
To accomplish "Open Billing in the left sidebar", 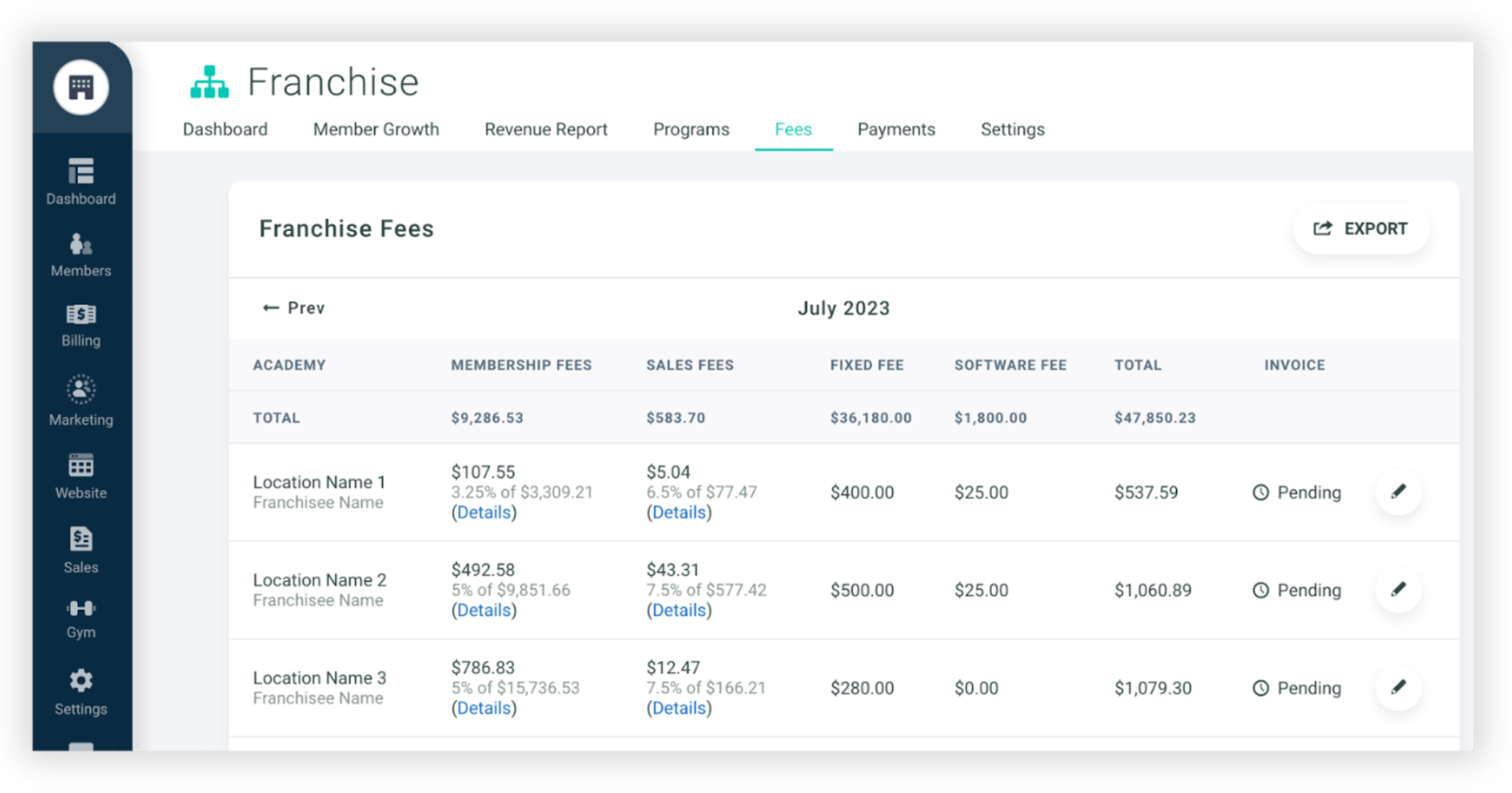I will point(81,326).
